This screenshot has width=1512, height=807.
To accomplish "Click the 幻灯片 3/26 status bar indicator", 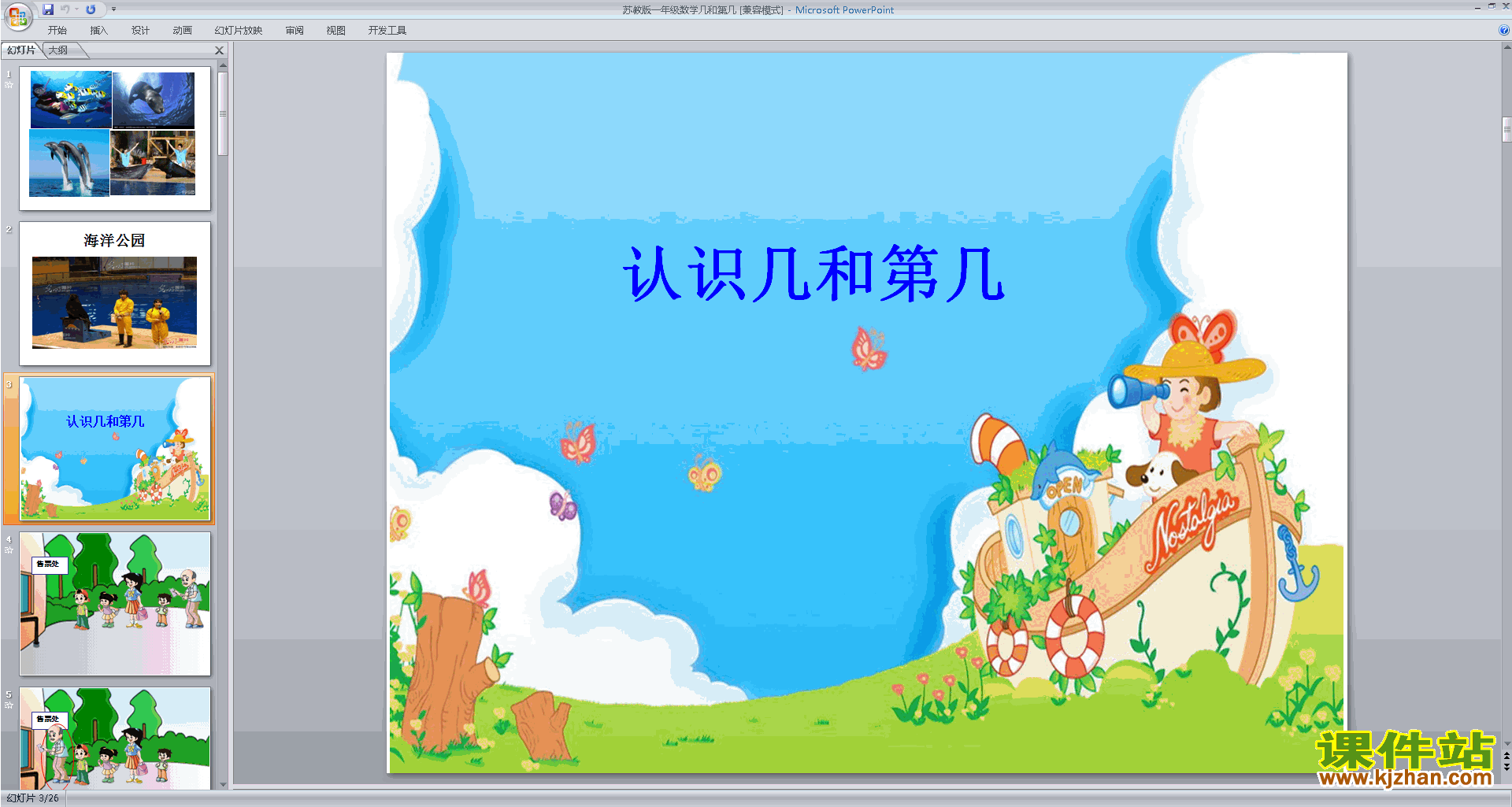I will (33, 798).
